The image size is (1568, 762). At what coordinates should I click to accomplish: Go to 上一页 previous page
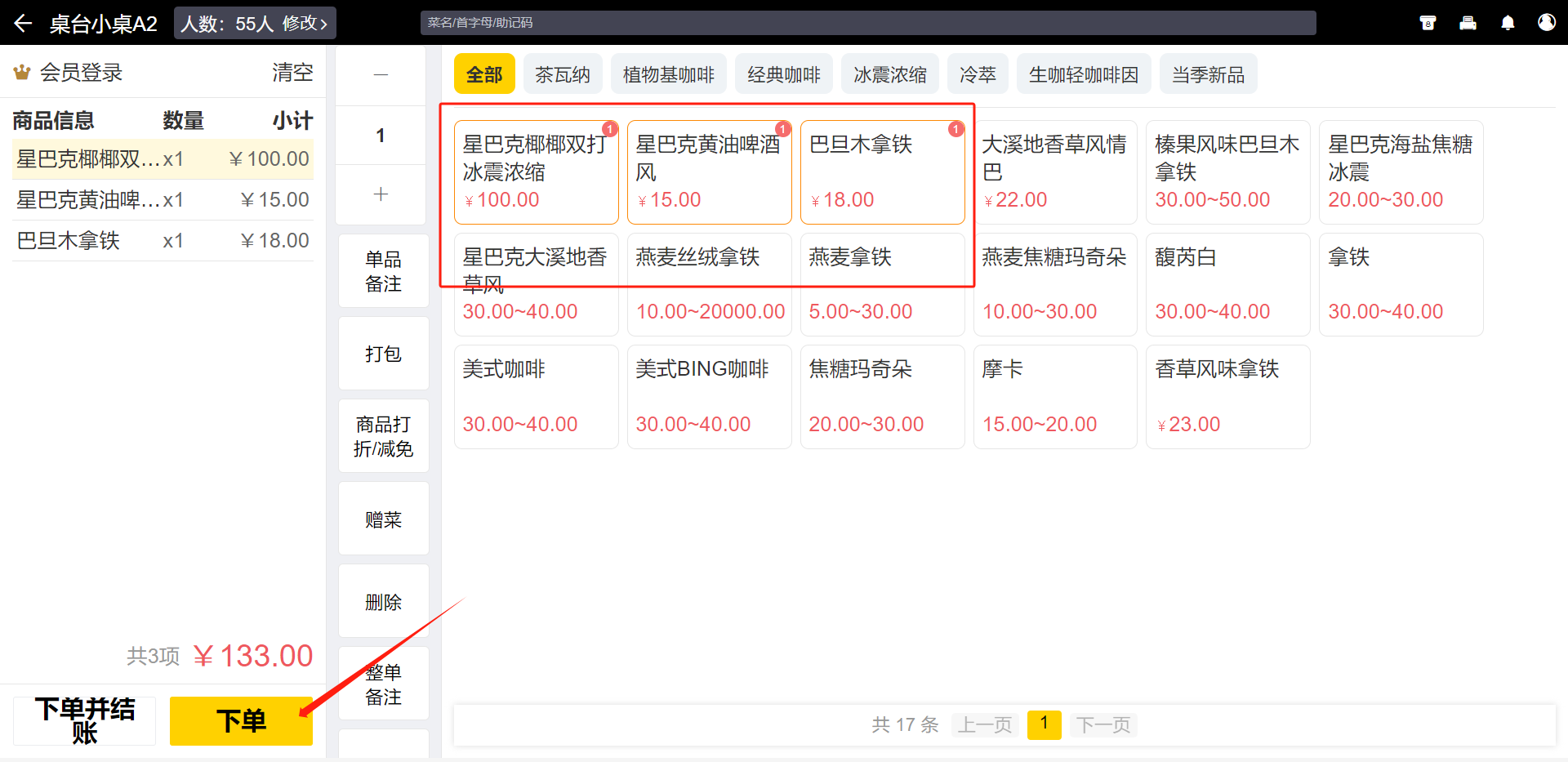[985, 724]
